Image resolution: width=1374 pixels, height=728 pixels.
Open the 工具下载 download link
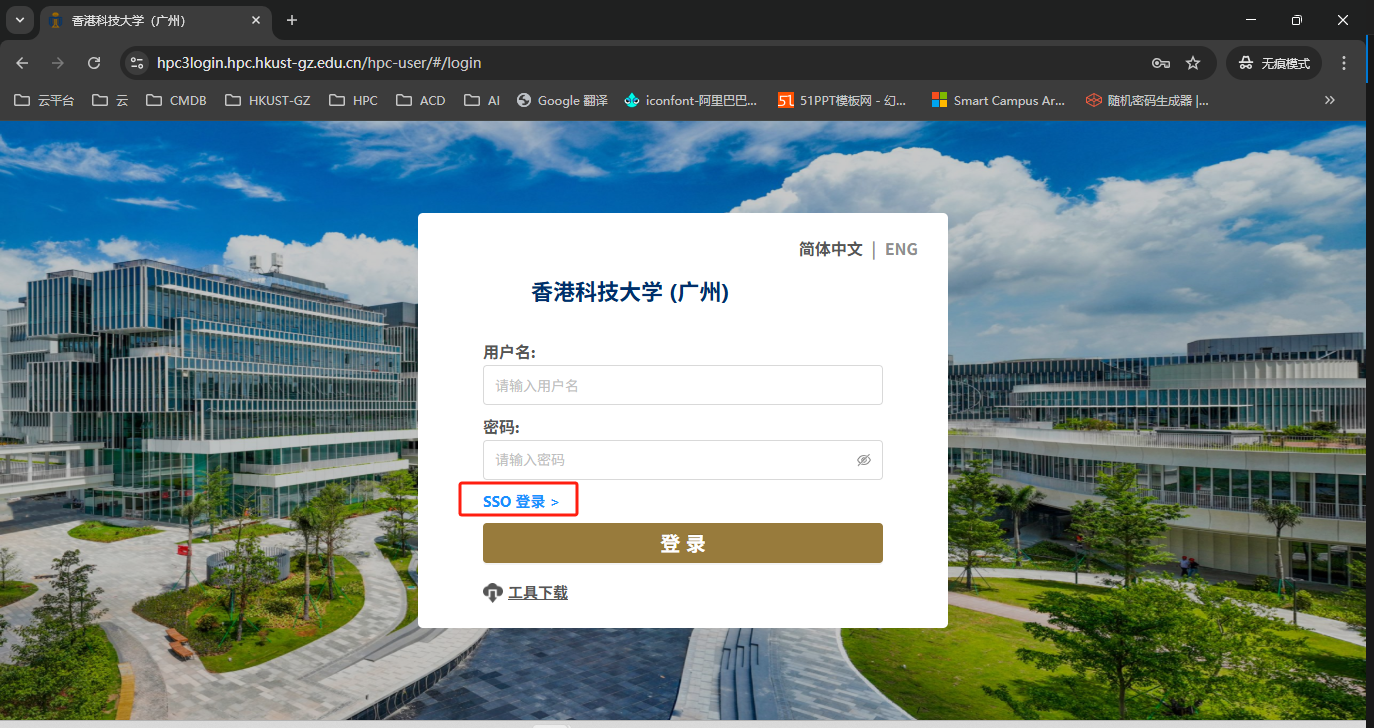pyautogui.click(x=537, y=593)
